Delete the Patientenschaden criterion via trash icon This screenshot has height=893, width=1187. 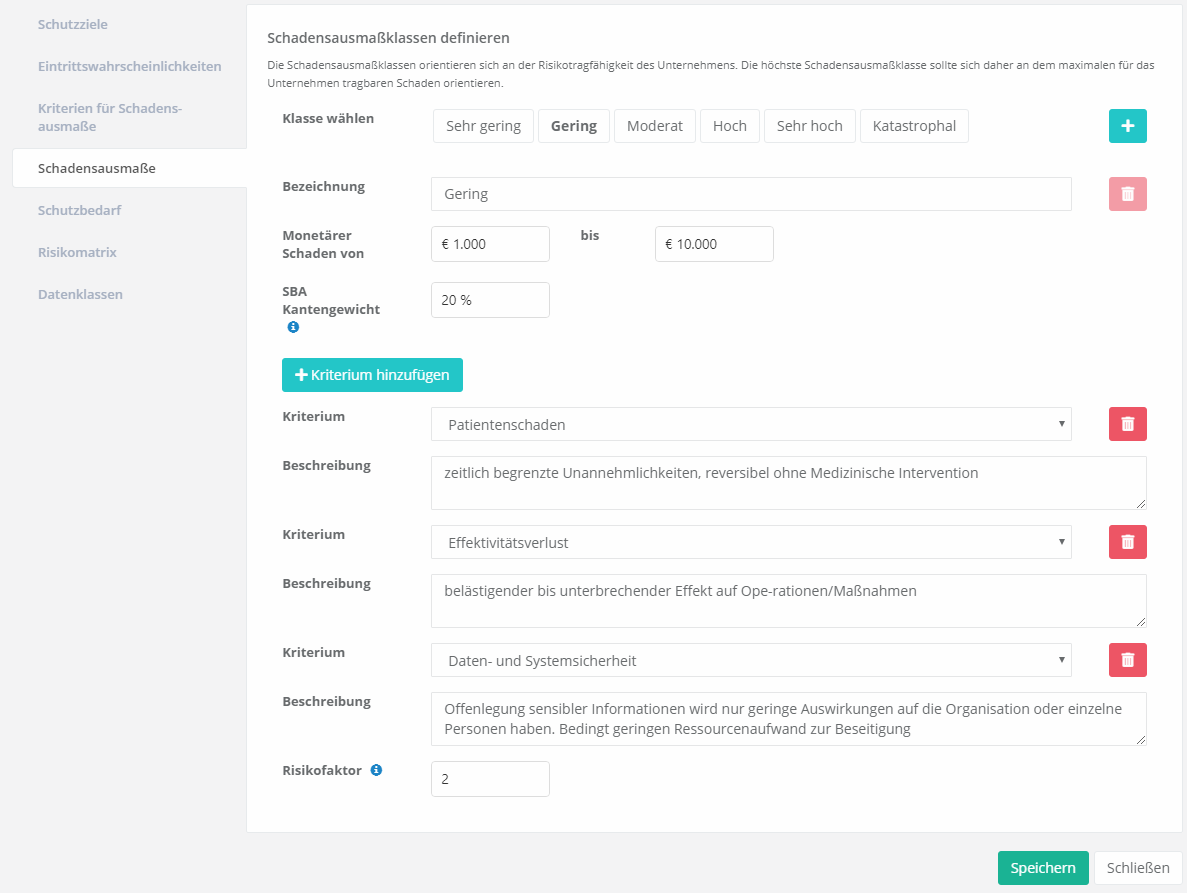(1127, 424)
